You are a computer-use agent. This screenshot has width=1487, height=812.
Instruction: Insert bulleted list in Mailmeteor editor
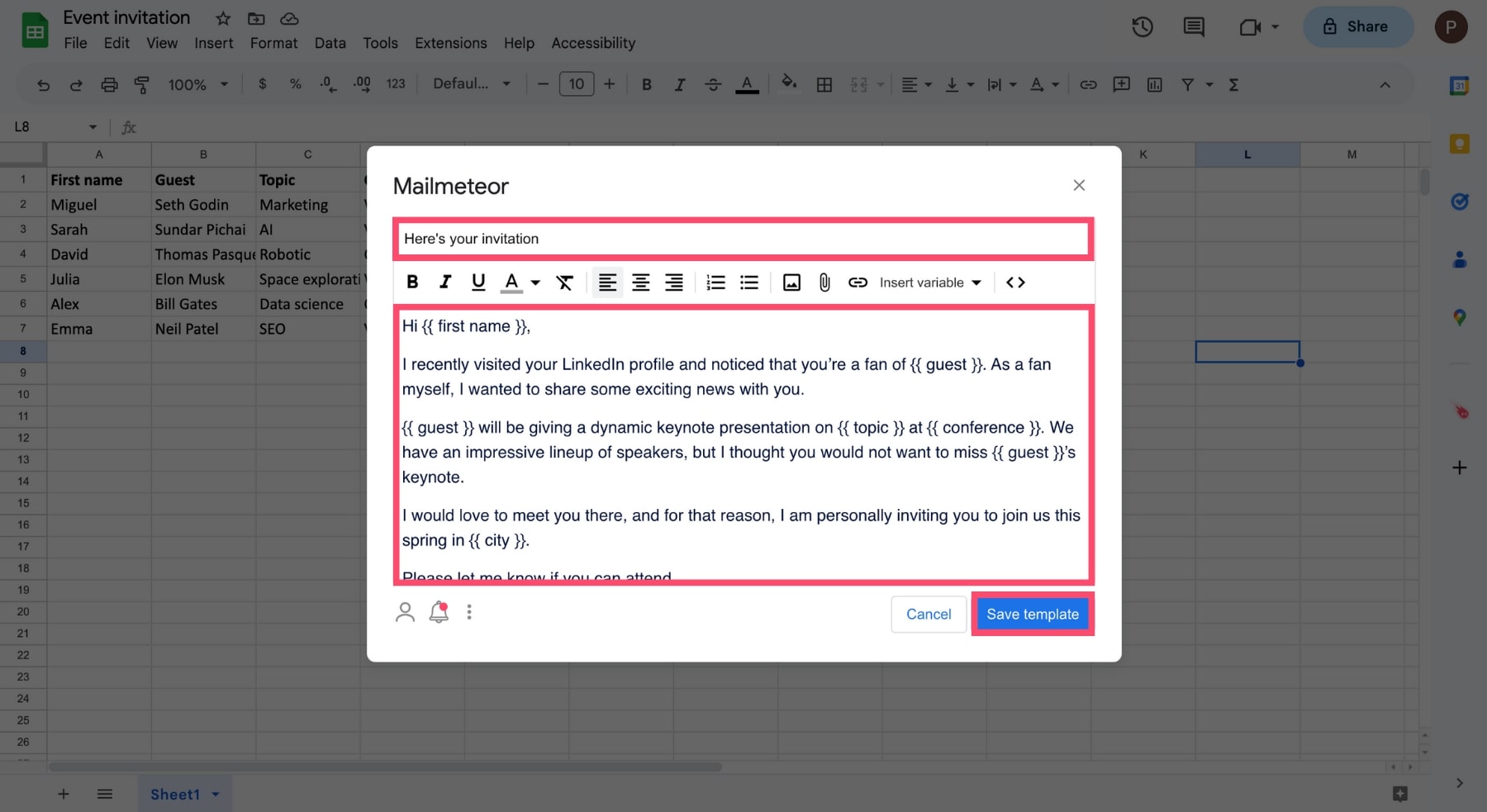pos(749,283)
